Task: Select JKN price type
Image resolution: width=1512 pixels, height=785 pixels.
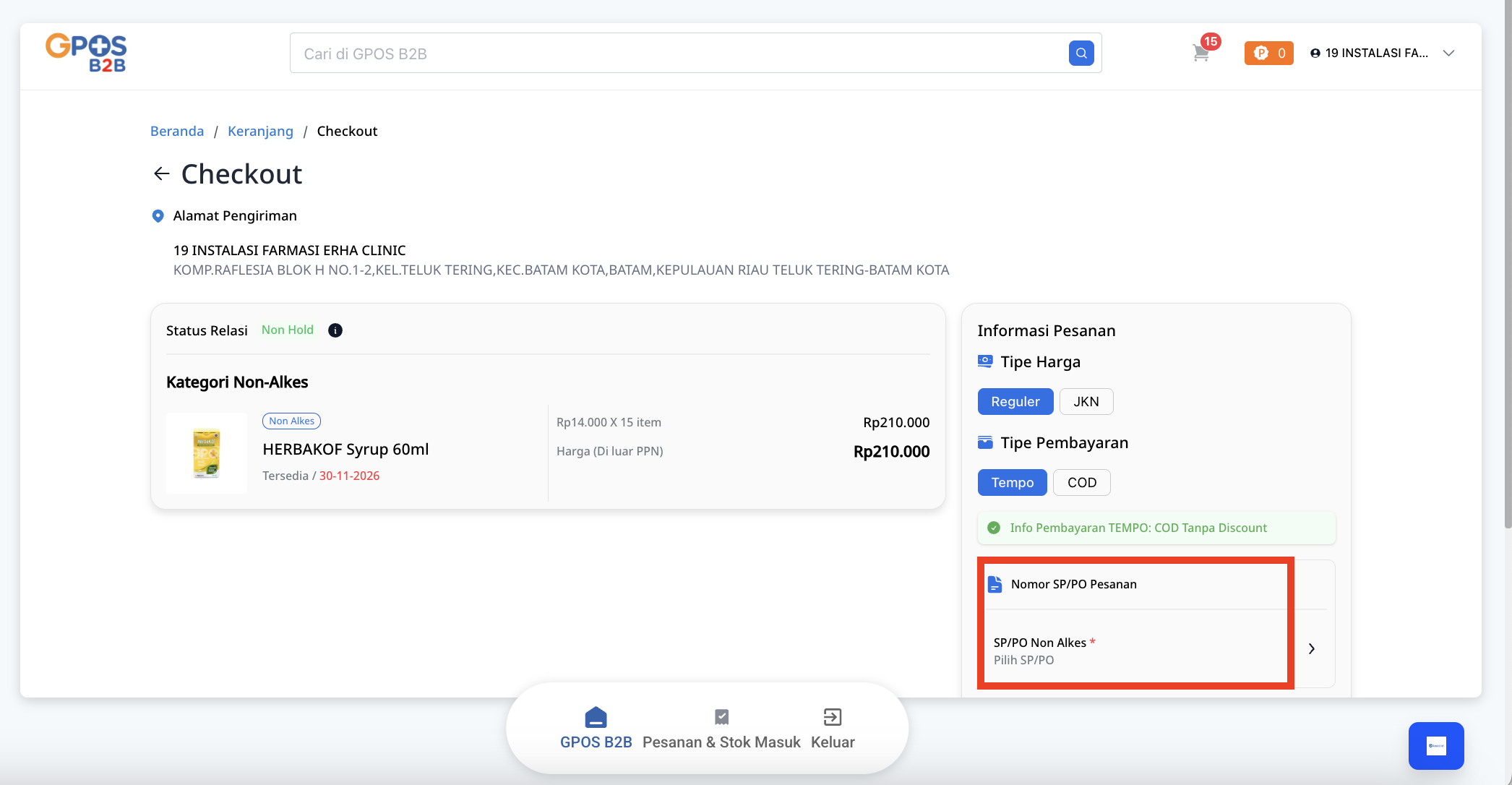Action: 1086,402
